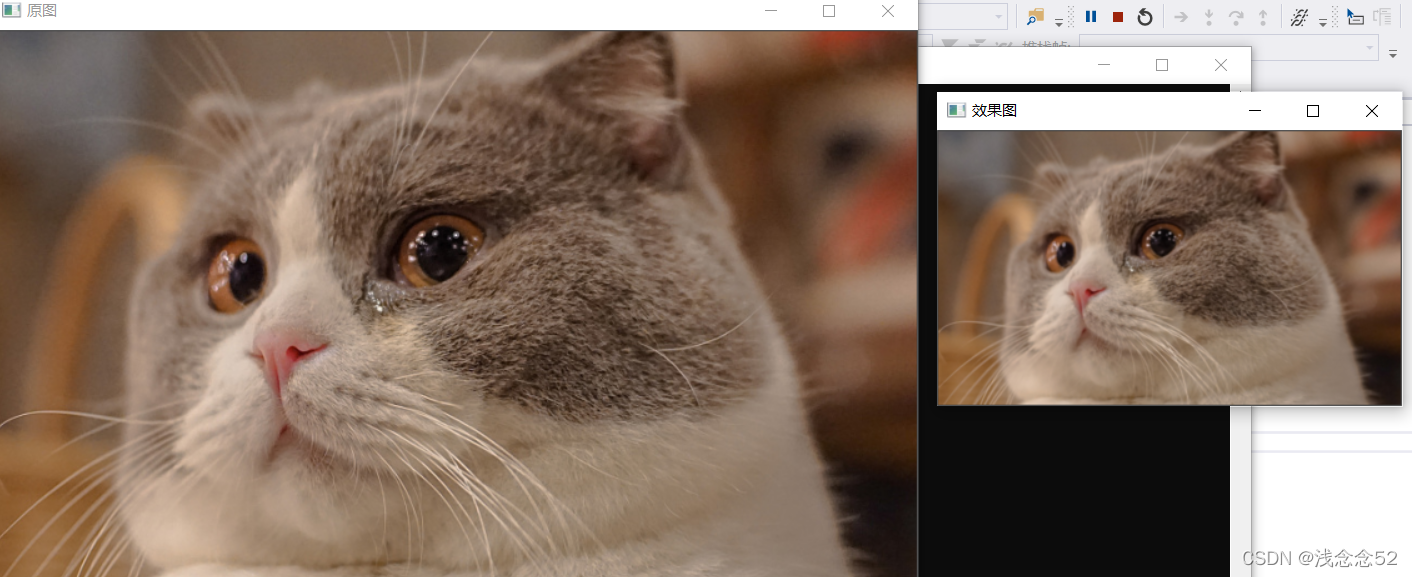Screen dimensions: 1412x577
Task: Click the 效果图 window's title bar icon
Action: click(957, 110)
